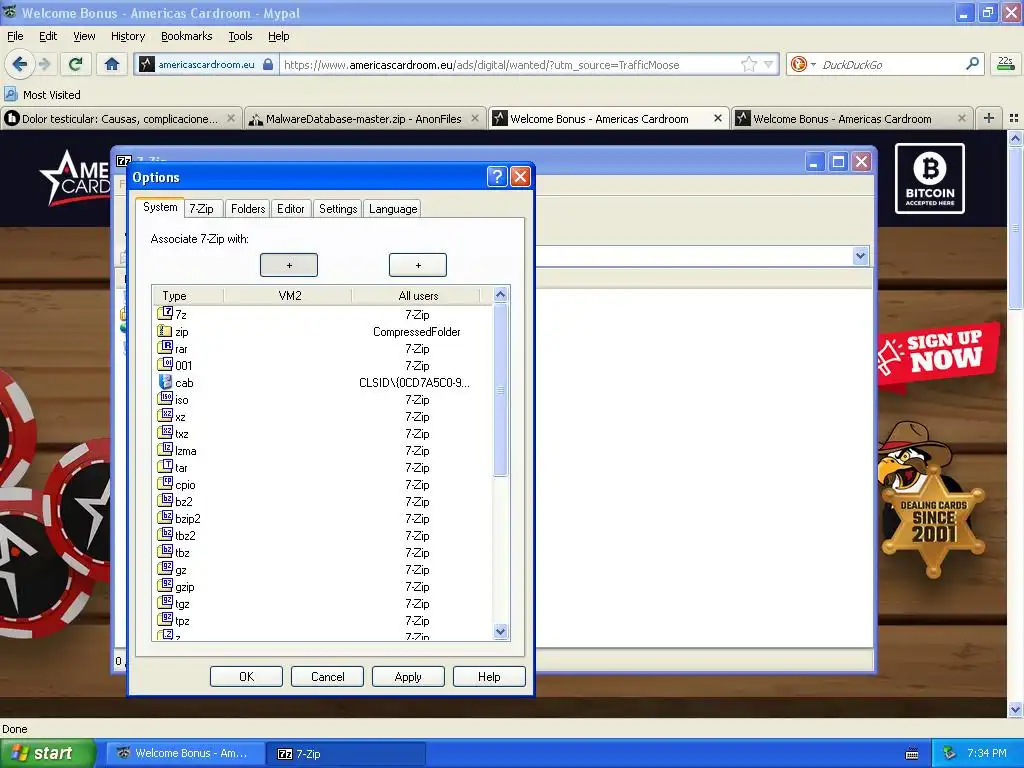Viewport: 1024px width, 768px height.
Task: Switch to the 7-Zip options tab
Action: pos(201,209)
